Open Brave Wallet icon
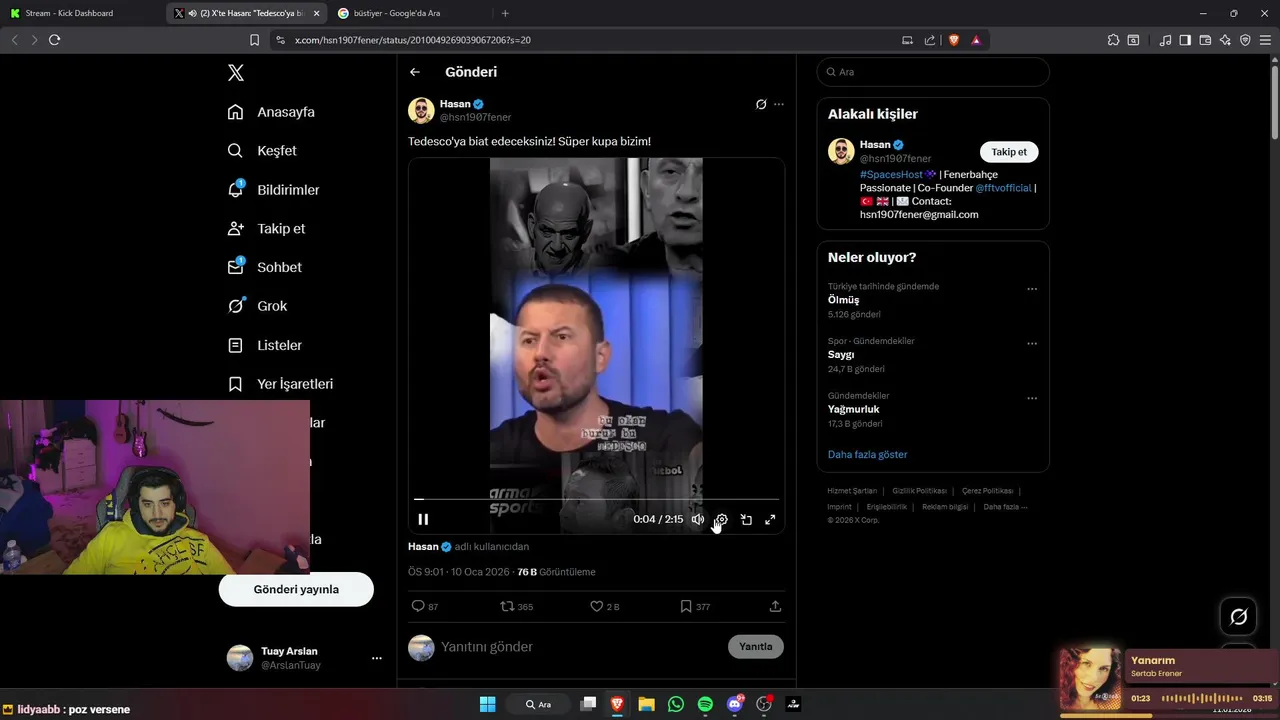 tap(1205, 40)
